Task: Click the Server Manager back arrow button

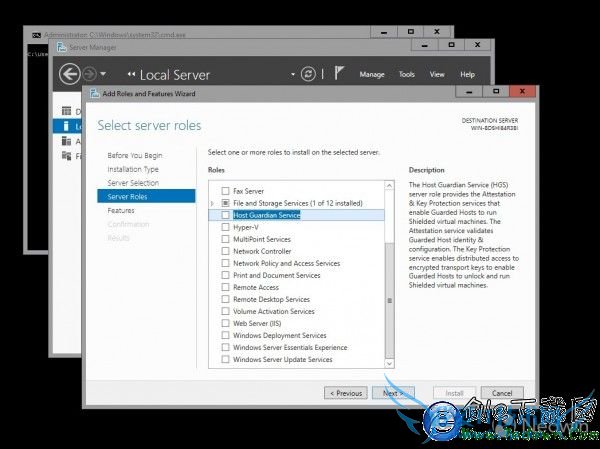Action: click(70, 74)
